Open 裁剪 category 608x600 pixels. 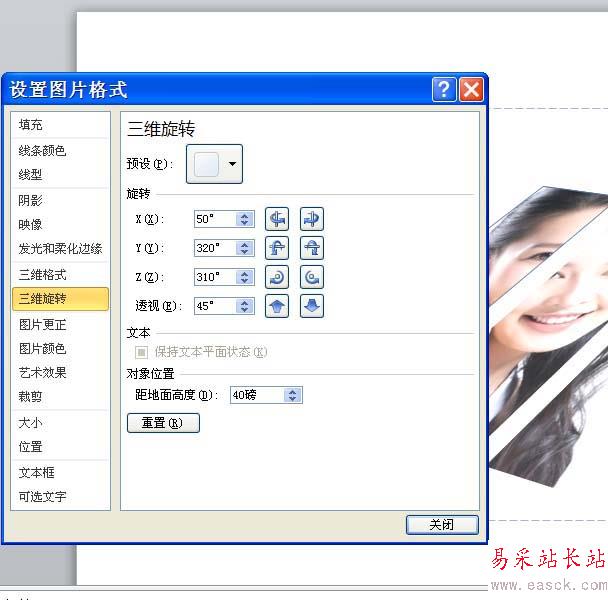point(60,396)
